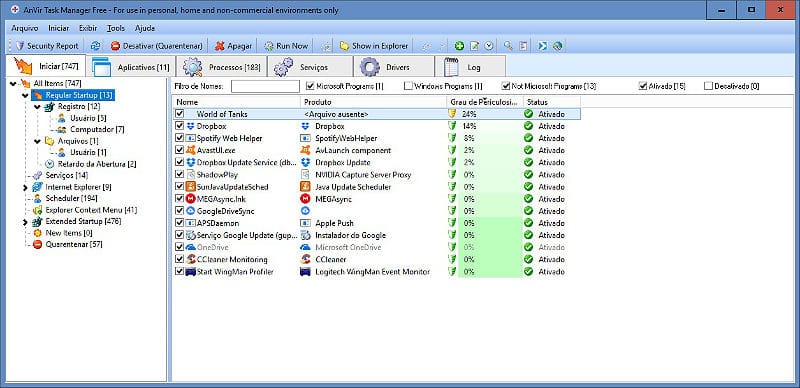Click the magnifier search icon in toolbar
The image size is (800, 388).
point(508,46)
